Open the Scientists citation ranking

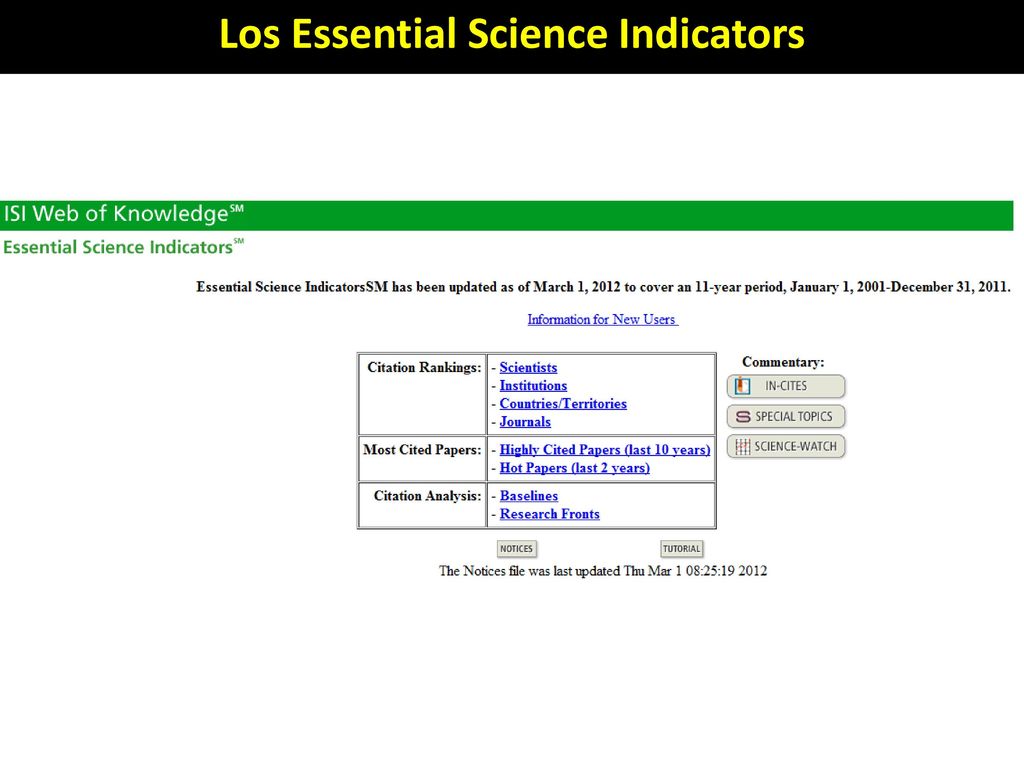(x=528, y=368)
